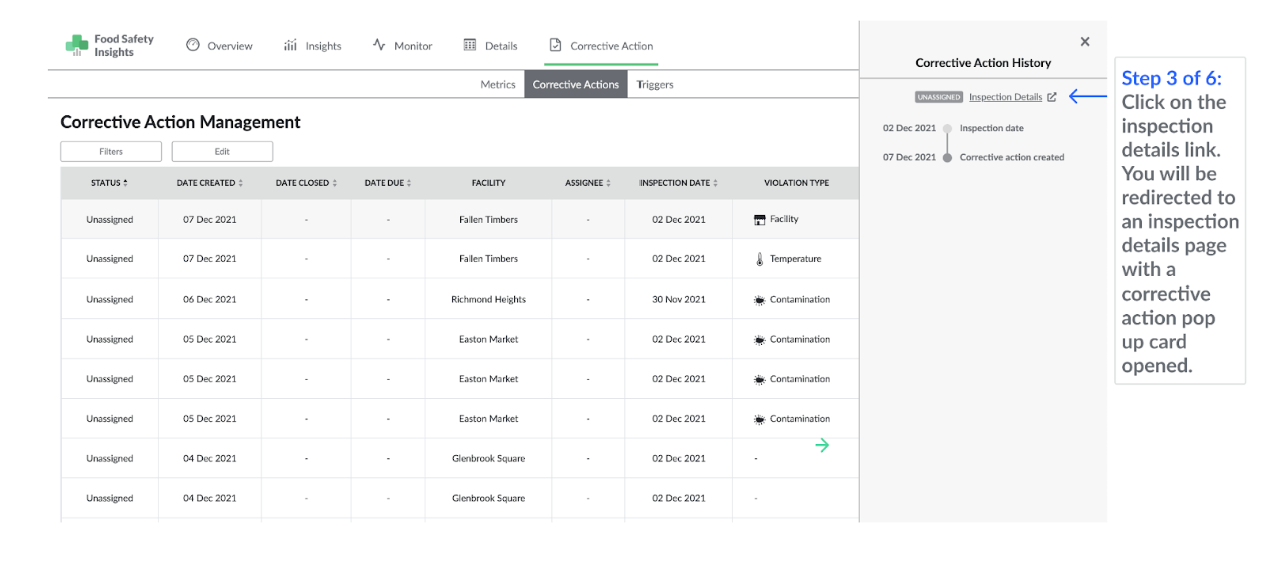Switch to the Metrics sub-tab
Screen dimensions: 1276x574
498,85
